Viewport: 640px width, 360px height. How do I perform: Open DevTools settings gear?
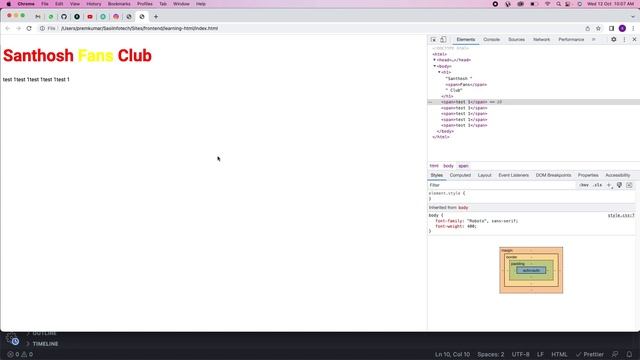pyautogui.click(x=613, y=40)
